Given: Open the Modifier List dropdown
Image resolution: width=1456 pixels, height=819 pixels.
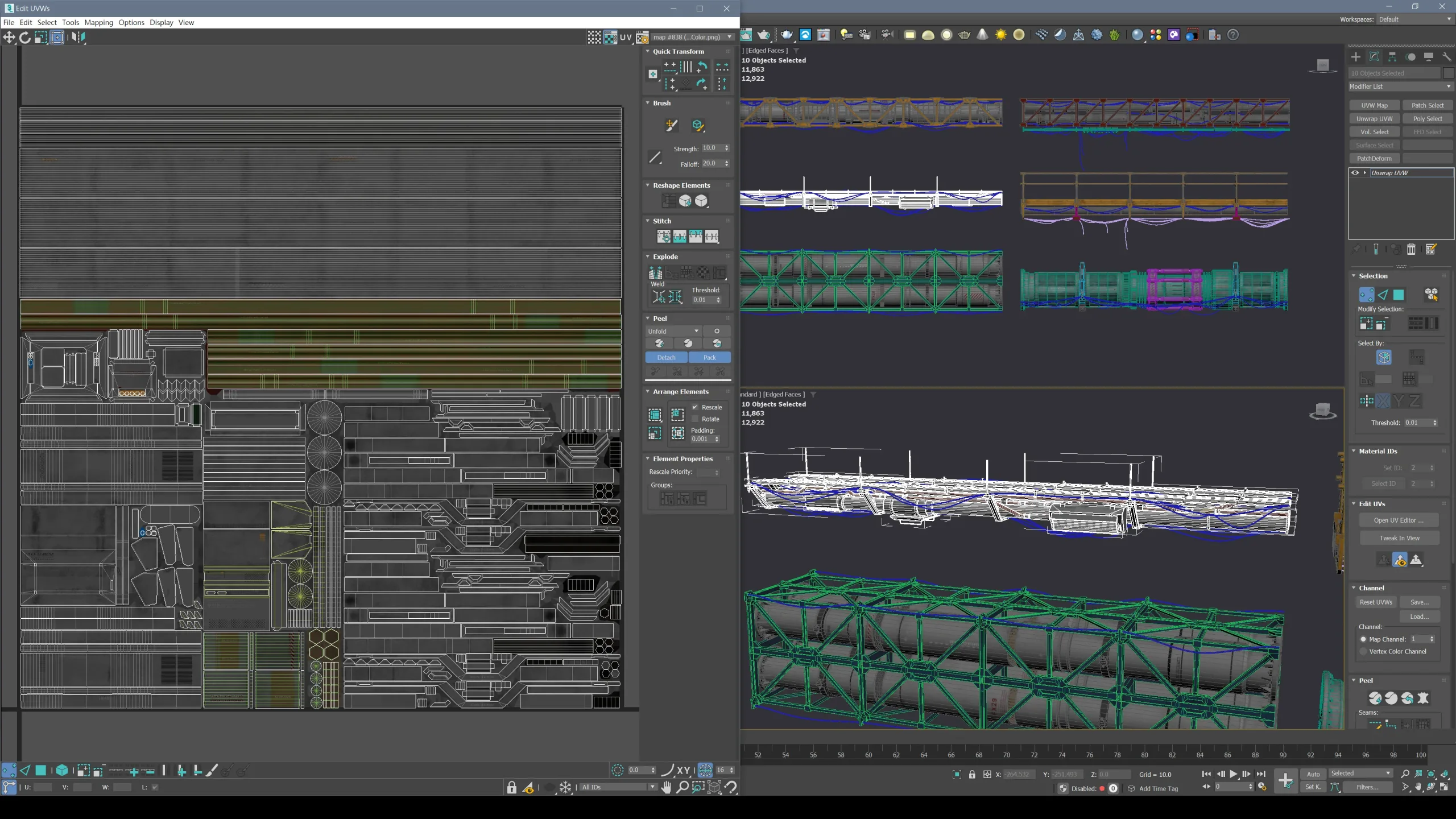Looking at the screenshot, I should coord(1399,86).
